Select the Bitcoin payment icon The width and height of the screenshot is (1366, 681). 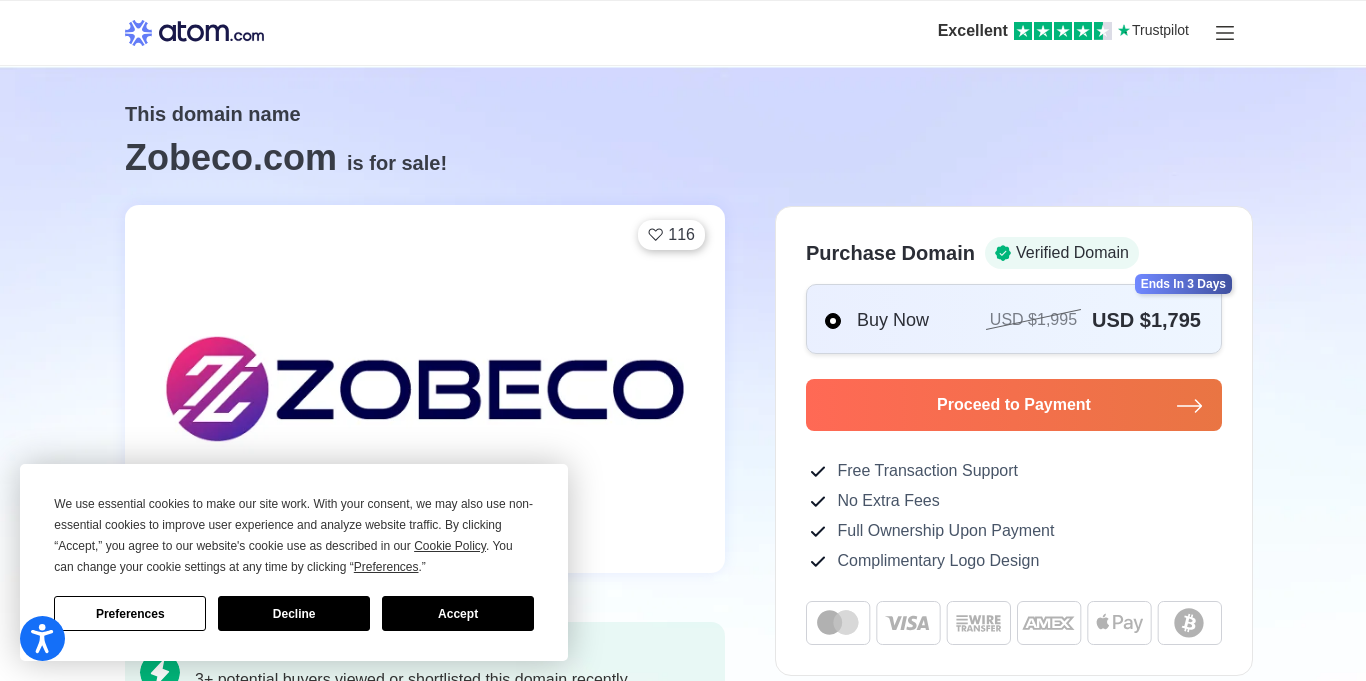click(x=1189, y=623)
